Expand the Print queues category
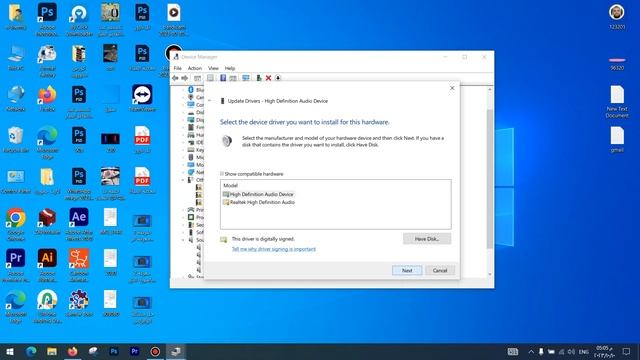Image resolution: width=640 pixels, height=360 pixels. click(x=183, y=210)
